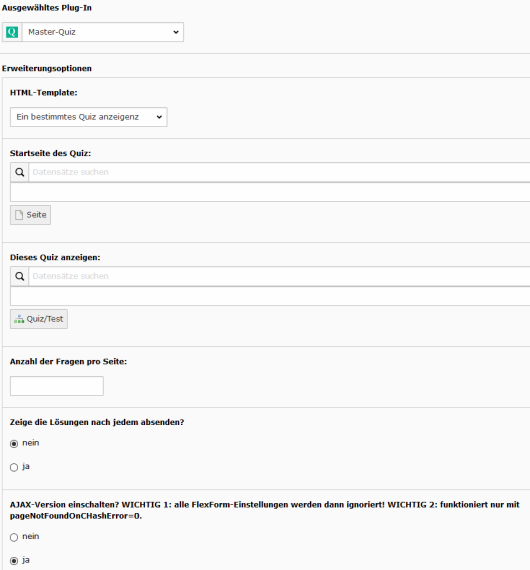Click the page icon on the Seite button
This screenshot has height=570, width=530.
click(19, 215)
